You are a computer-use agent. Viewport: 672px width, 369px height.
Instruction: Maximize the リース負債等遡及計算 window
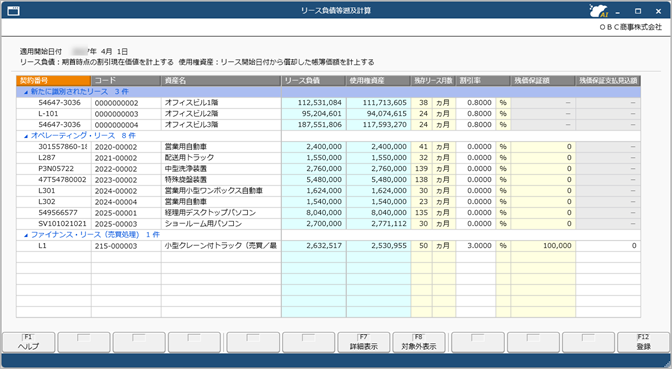638,11
